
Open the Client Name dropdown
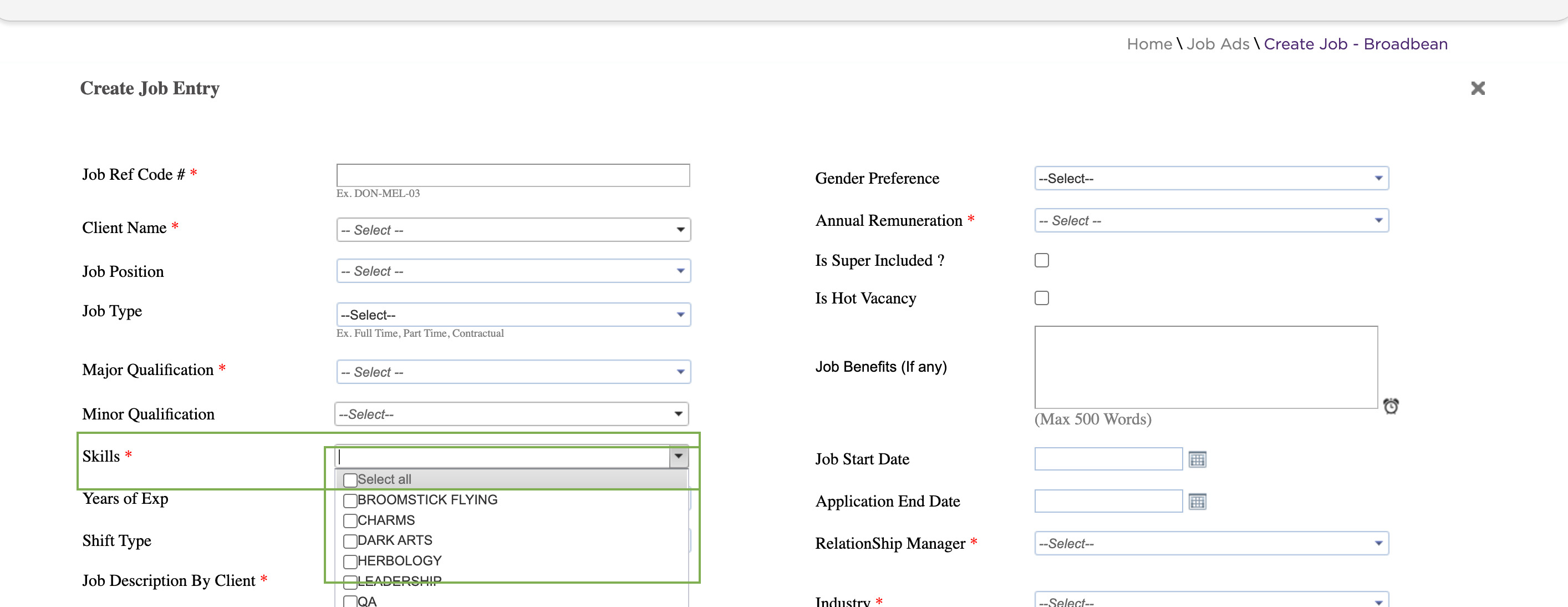pos(513,230)
